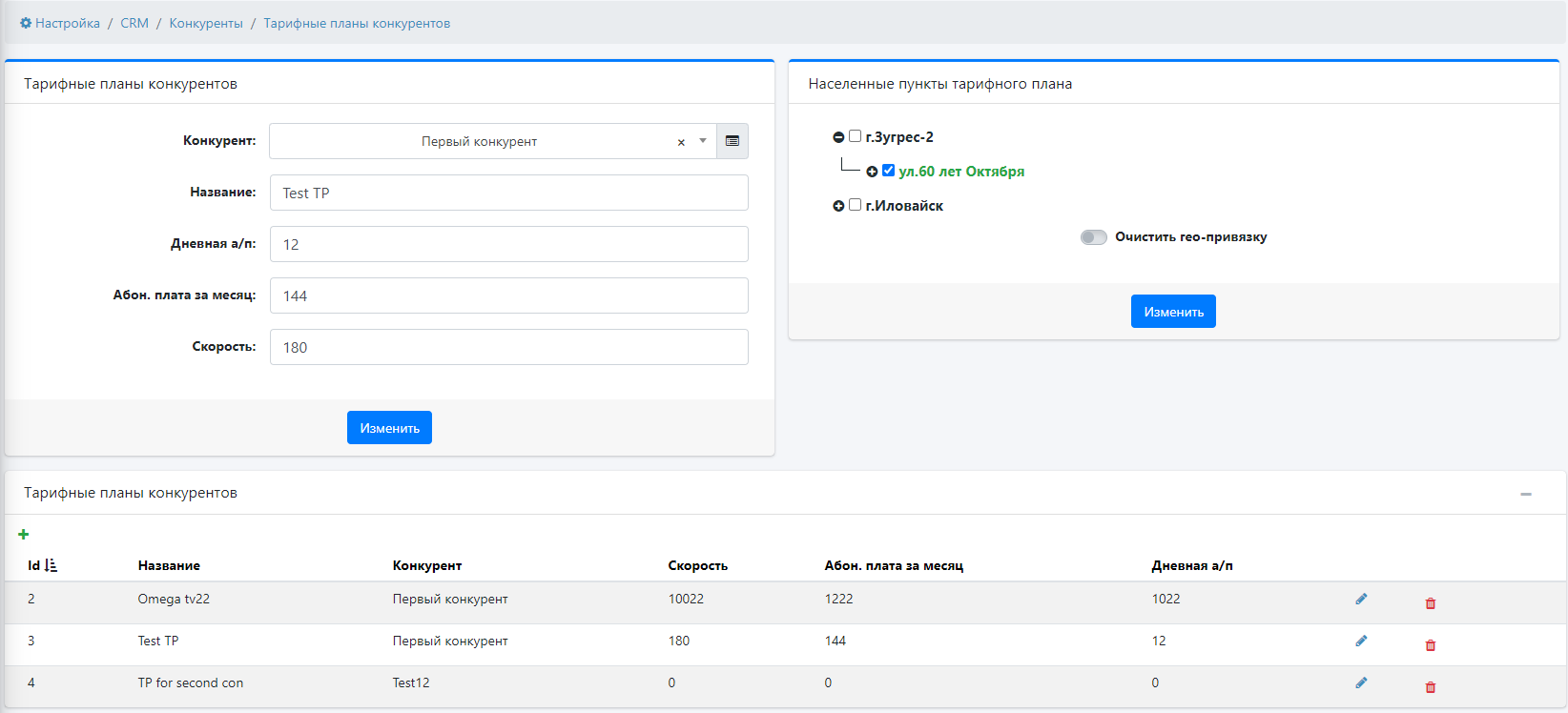Delete the Test TP tariff row
The height and width of the screenshot is (713, 1568).
coord(1430,645)
